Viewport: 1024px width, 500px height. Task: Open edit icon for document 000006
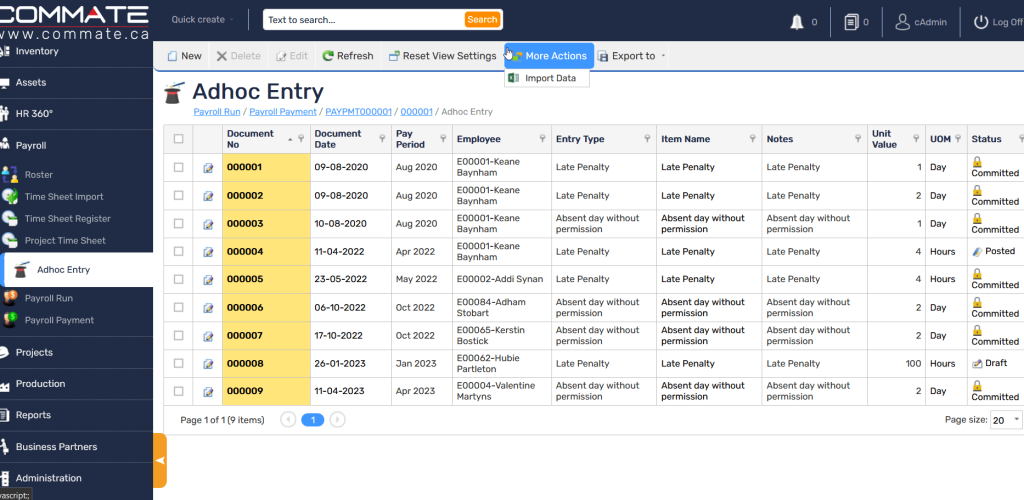208,308
